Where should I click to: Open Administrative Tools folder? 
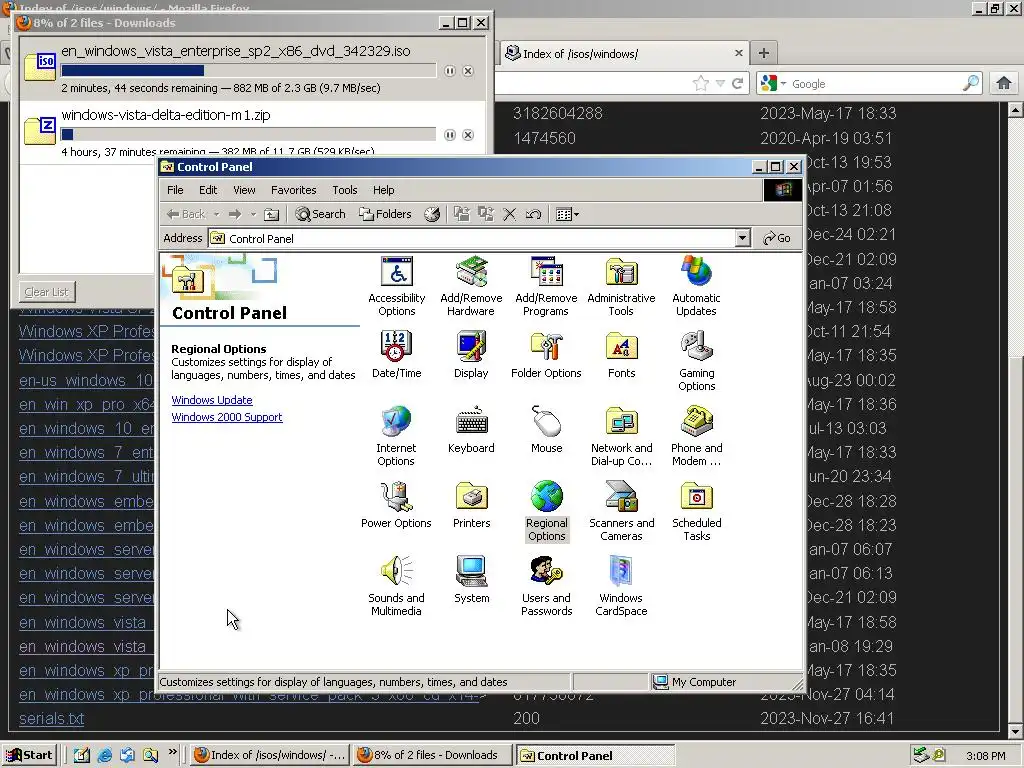(621, 287)
